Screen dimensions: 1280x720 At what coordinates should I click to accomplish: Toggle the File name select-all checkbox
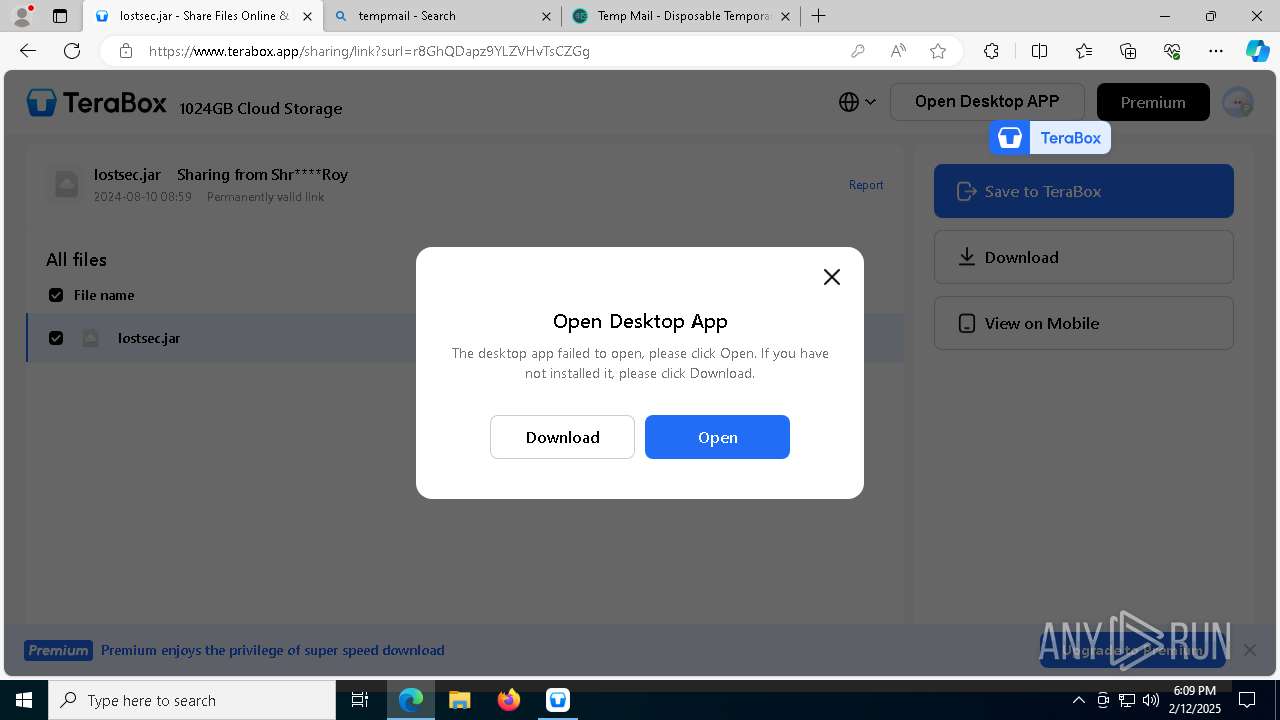[56, 295]
